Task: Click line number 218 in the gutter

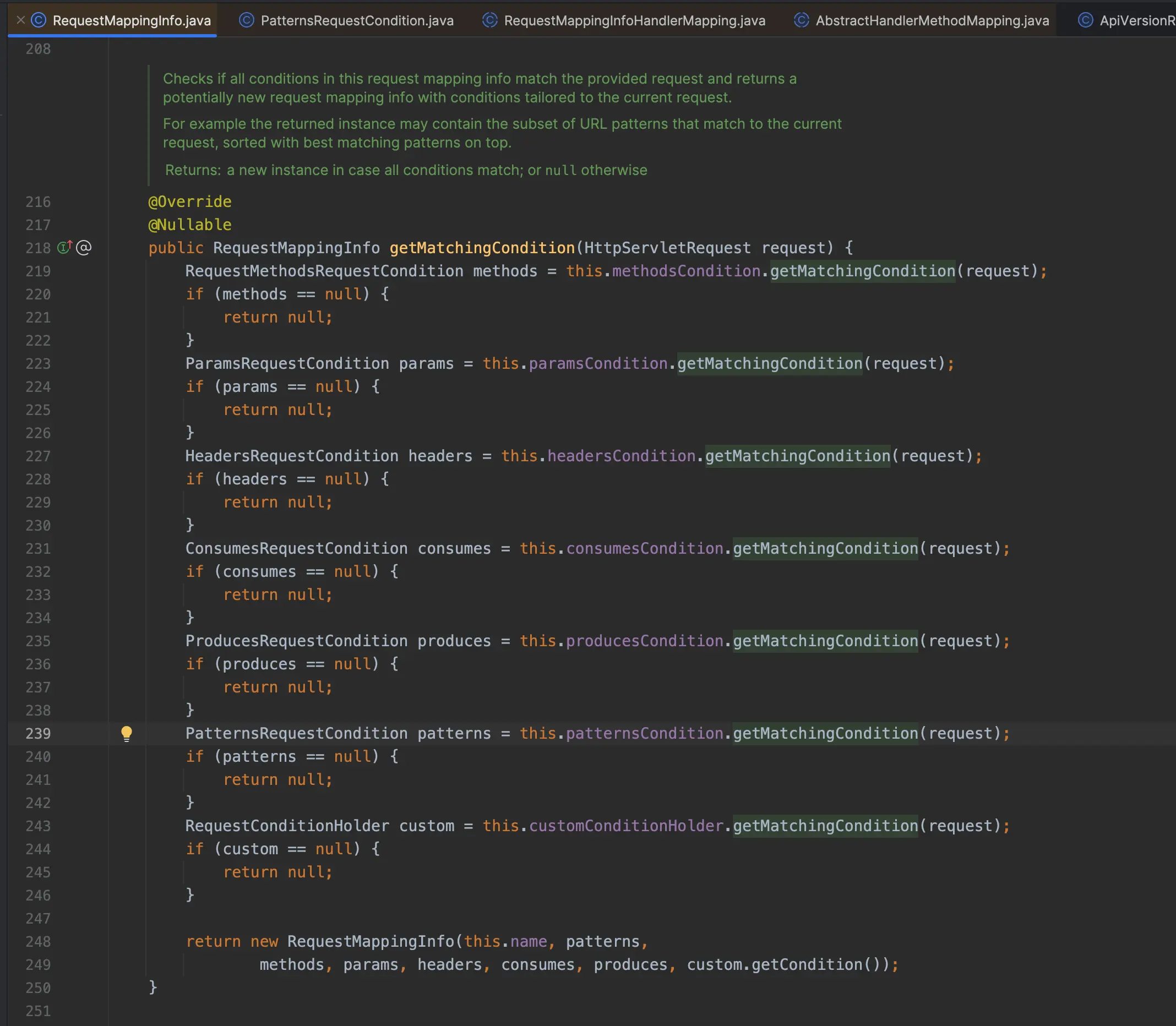Action: (39, 248)
